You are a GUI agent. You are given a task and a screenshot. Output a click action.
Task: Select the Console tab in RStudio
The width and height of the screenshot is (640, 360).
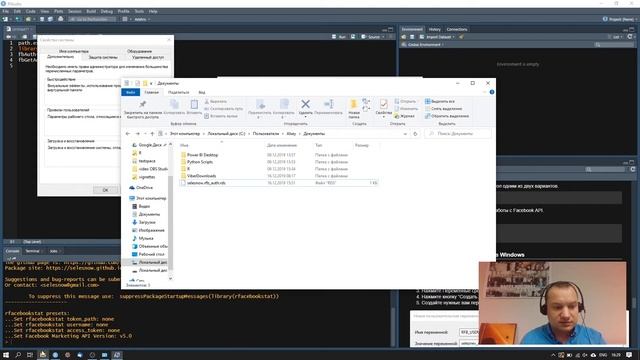(x=13, y=251)
